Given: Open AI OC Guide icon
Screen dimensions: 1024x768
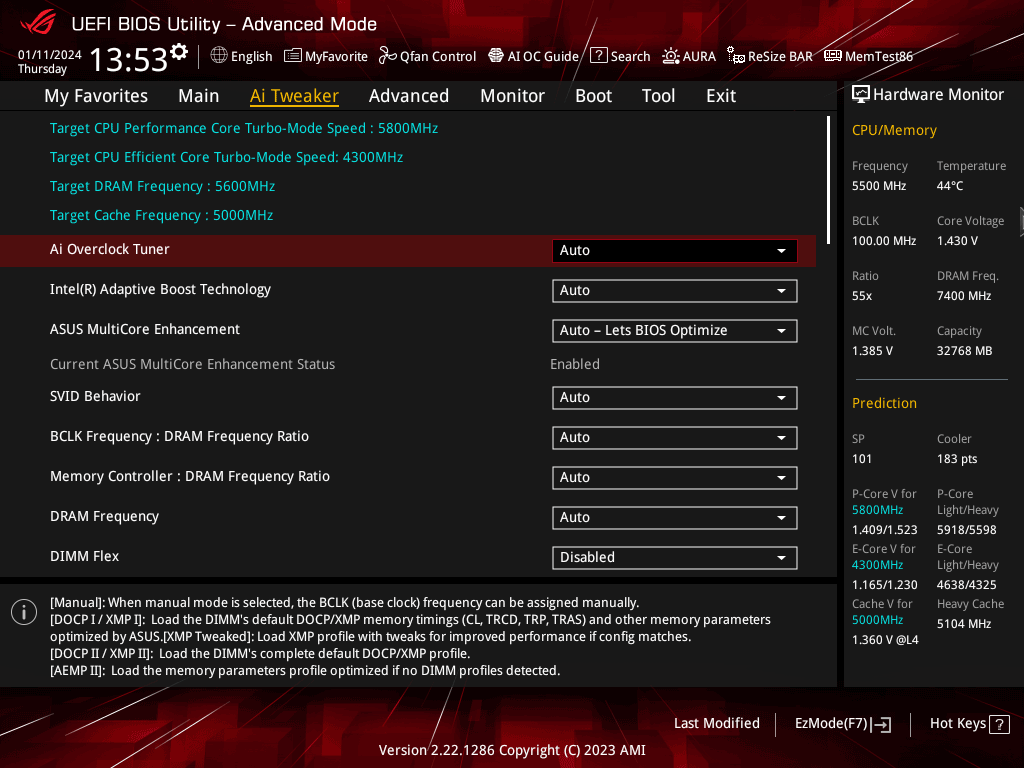Looking at the screenshot, I should point(496,56).
